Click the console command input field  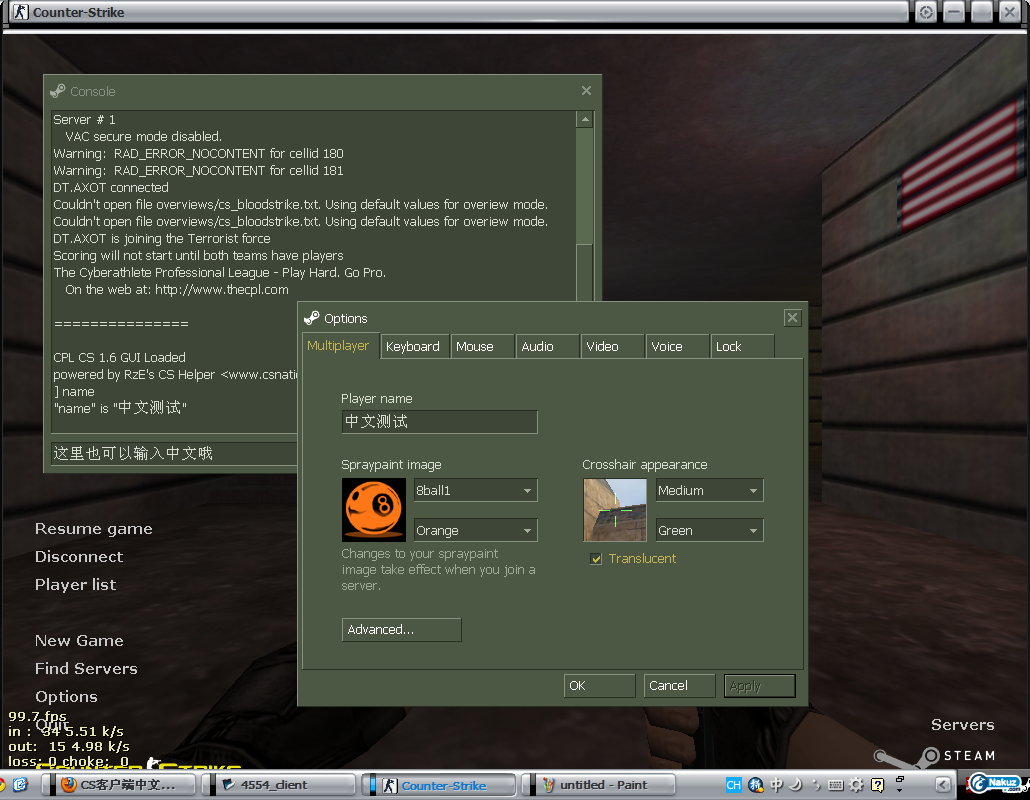[x=174, y=453]
